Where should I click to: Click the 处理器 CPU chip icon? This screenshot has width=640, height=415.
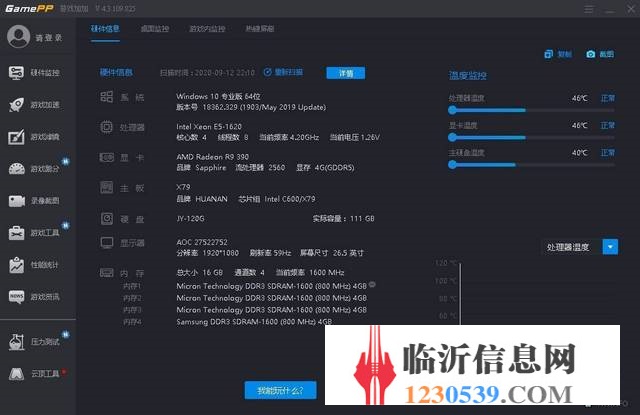tap(107, 127)
